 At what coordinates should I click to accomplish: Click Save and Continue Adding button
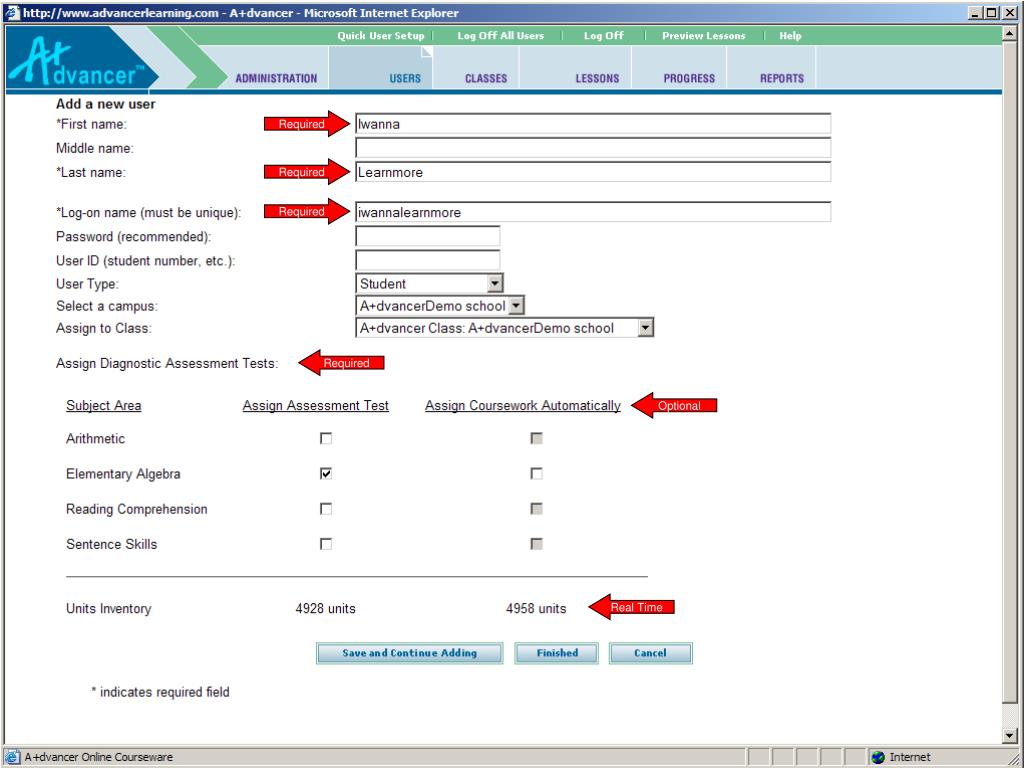(x=409, y=653)
